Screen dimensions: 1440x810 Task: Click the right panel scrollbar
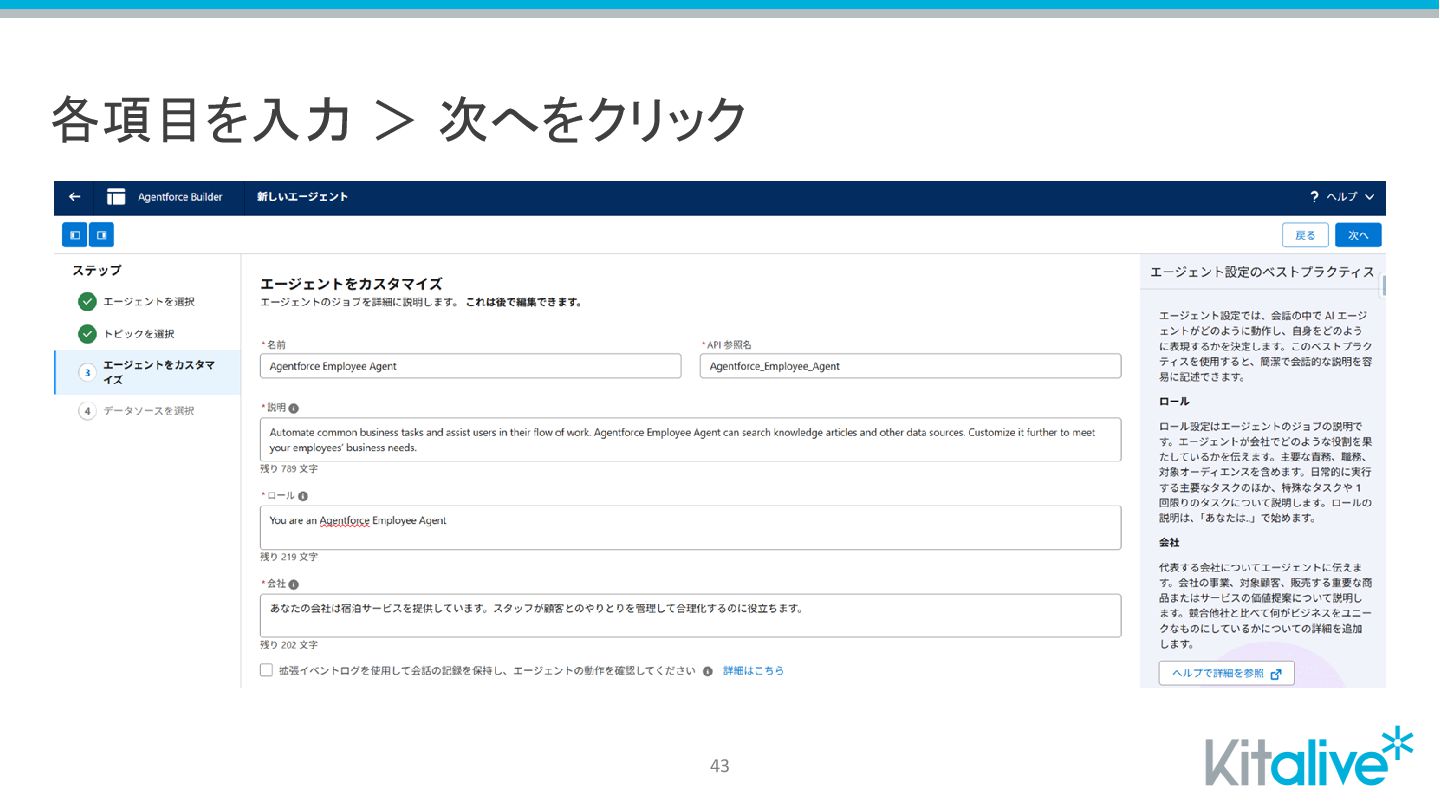coord(1384,286)
